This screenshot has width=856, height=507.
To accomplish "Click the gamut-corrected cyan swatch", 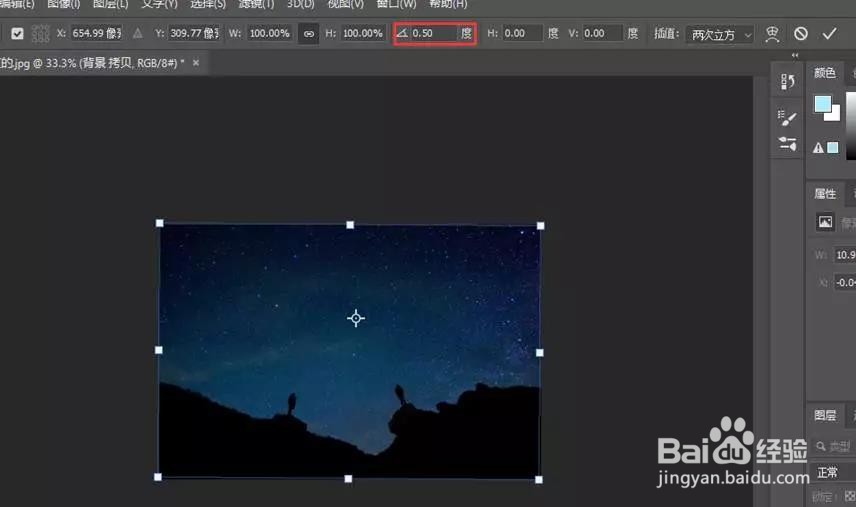I will pos(833,147).
